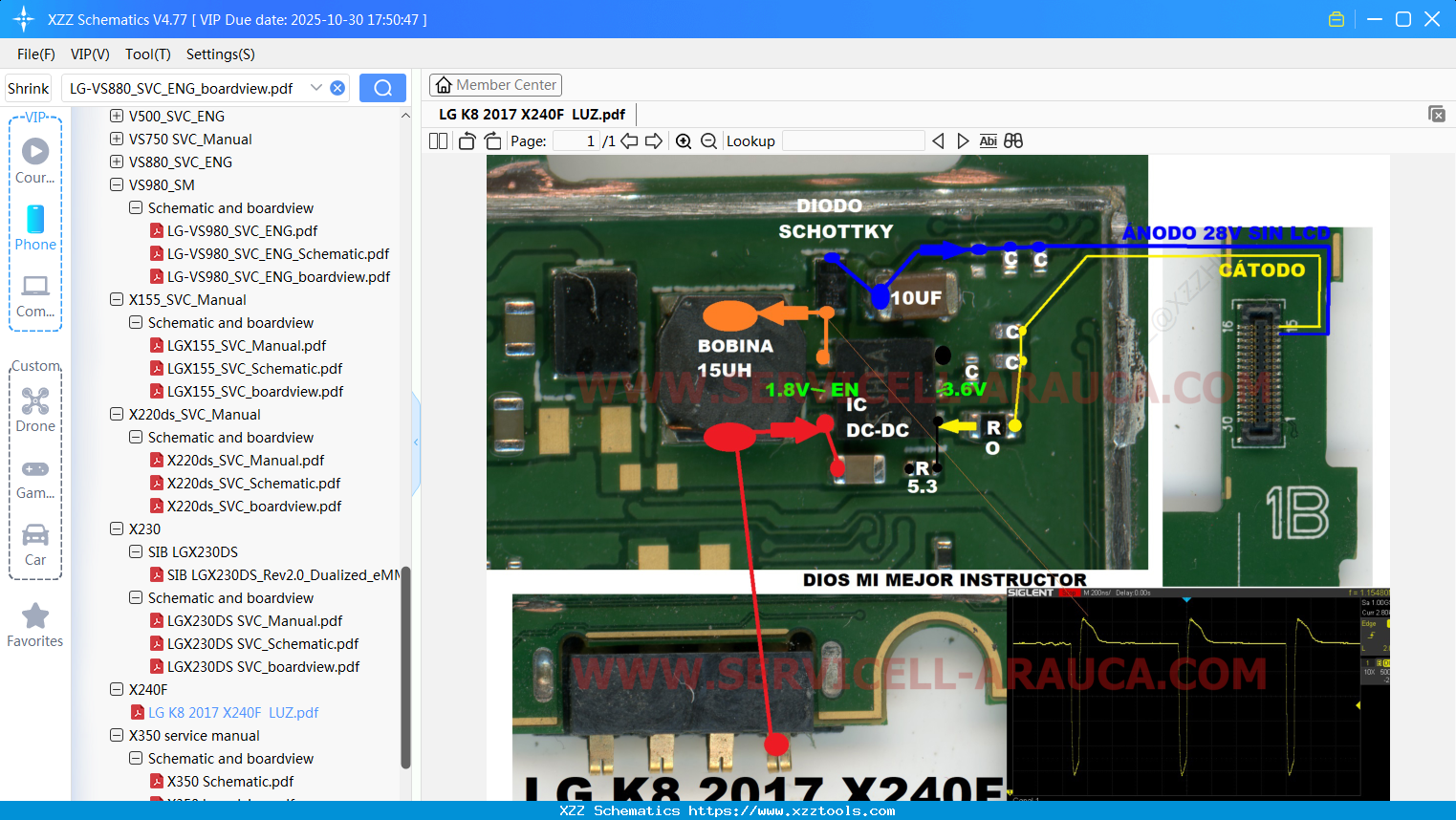Go to the next page arrow
The height and width of the screenshot is (820, 1456).
[x=654, y=141]
